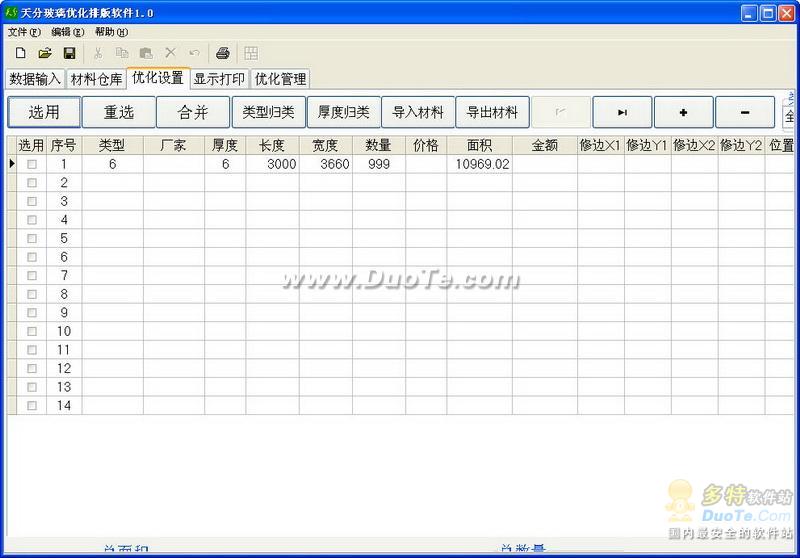800x558 pixels.
Task: Print using the printer icon
Action: click(223, 53)
